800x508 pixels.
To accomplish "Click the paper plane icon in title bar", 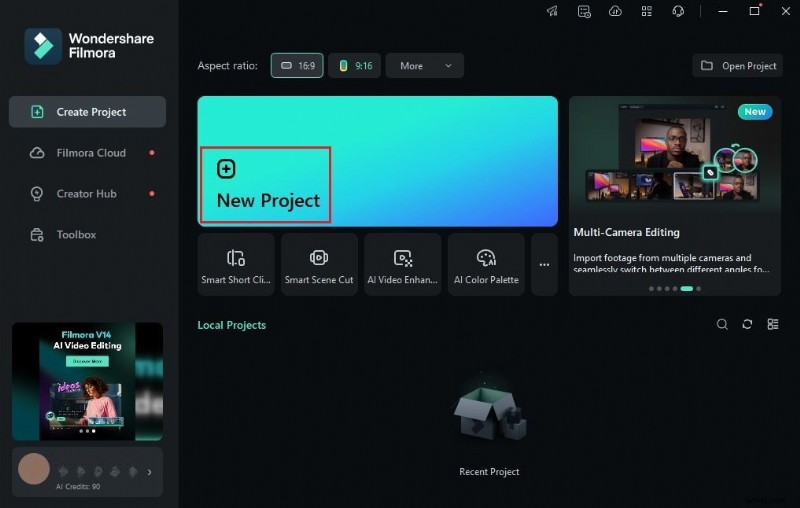I will pyautogui.click(x=552, y=11).
